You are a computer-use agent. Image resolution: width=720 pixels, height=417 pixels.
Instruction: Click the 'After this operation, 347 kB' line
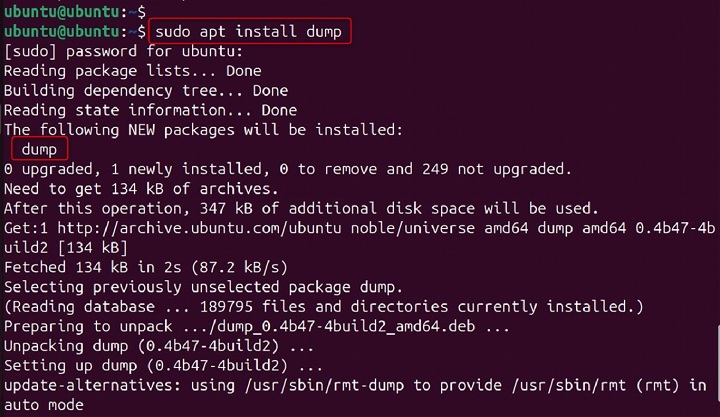point(300,208)
